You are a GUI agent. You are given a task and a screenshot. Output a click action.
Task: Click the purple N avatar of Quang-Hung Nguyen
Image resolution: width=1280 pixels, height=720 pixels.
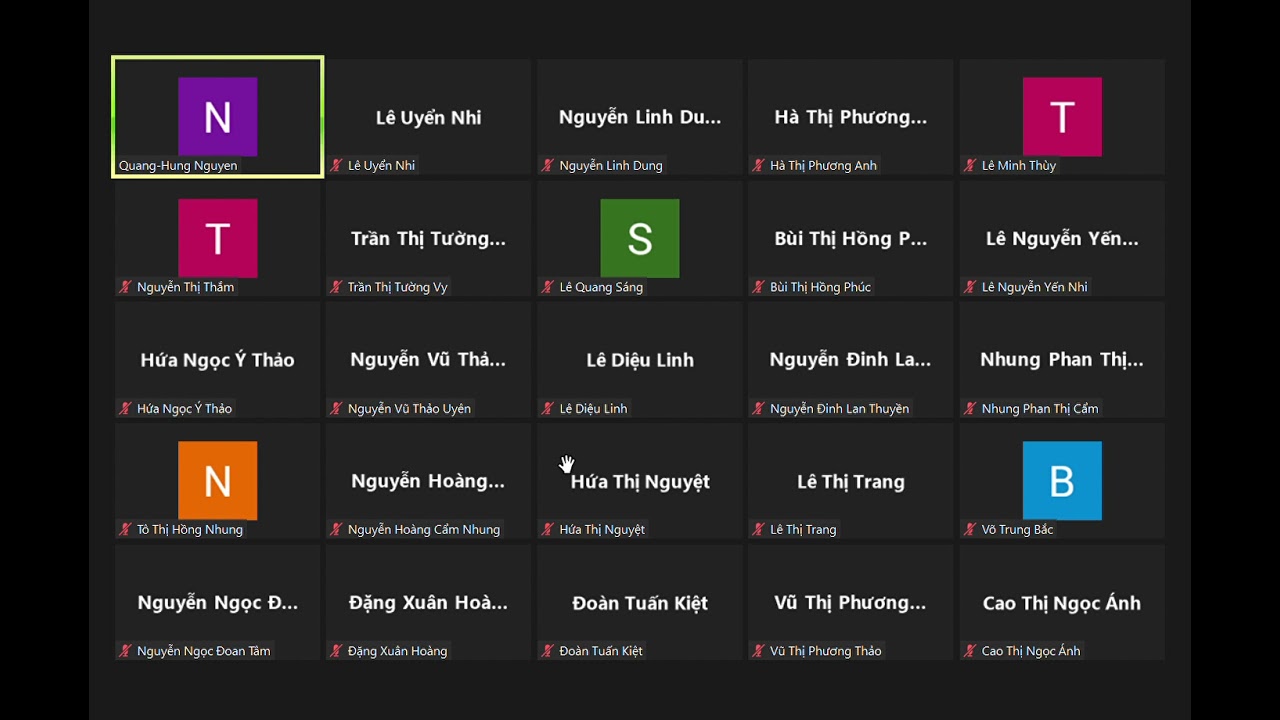(217, 117)
